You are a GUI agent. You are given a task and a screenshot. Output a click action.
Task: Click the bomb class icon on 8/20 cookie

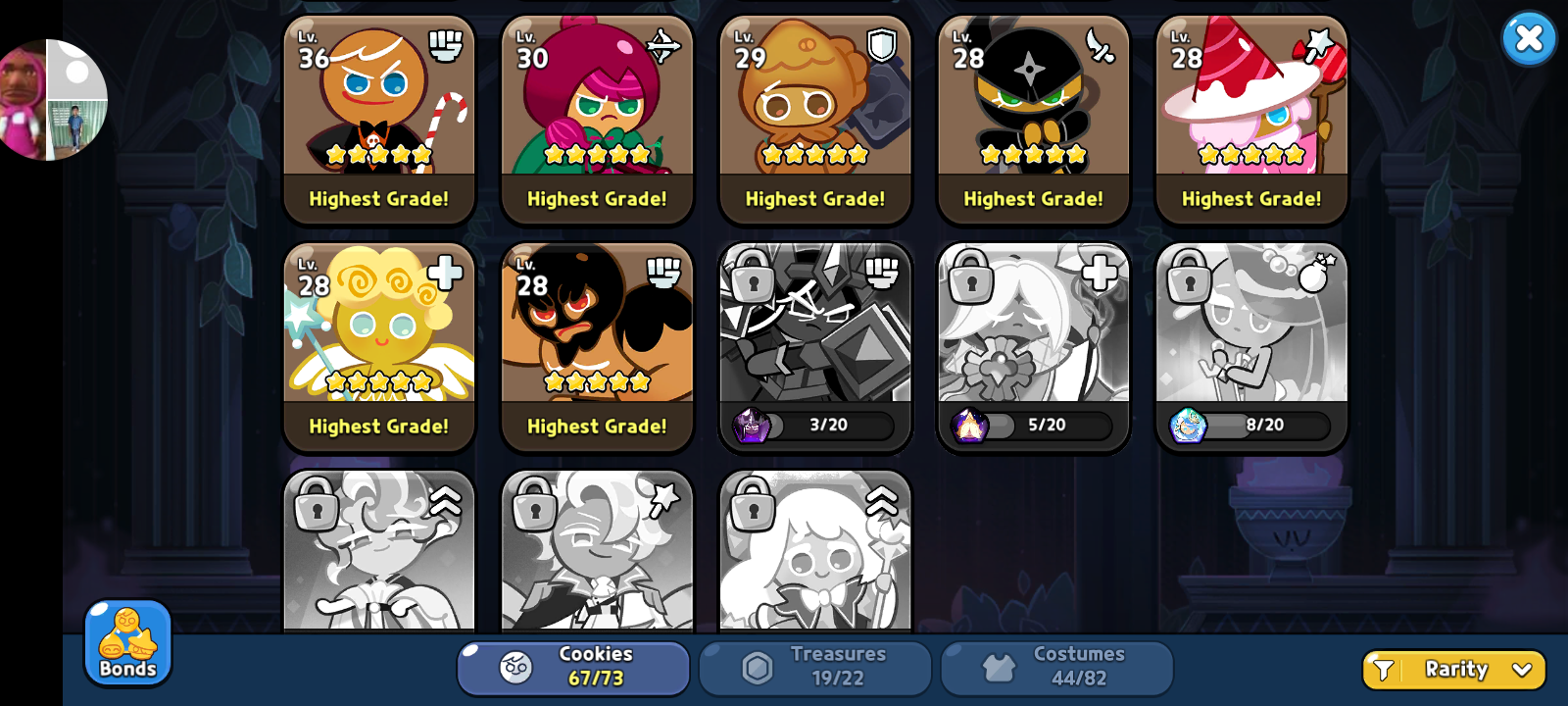coord(1317,274)
